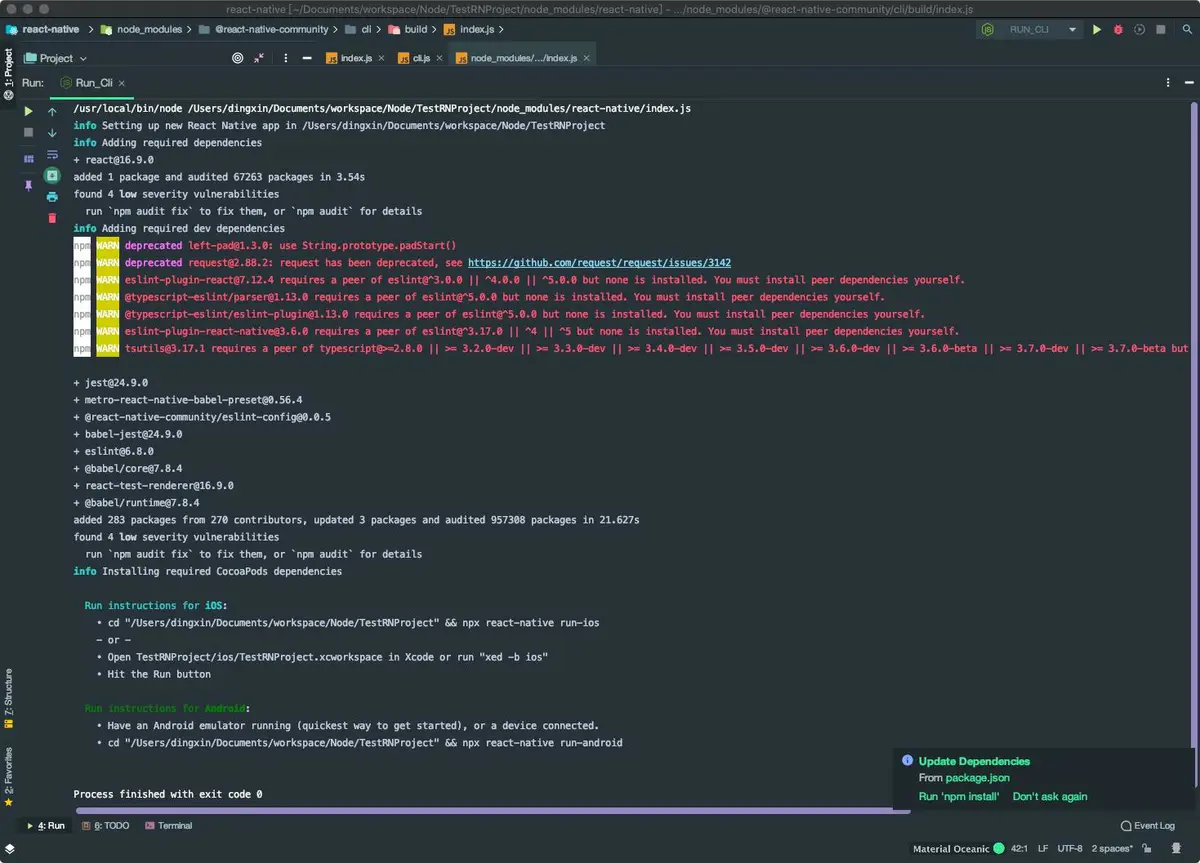The width and height of the screenshot is (1200, 863).
Task: Click the green Run button in top toolbar
Action: coord(1097,30)
